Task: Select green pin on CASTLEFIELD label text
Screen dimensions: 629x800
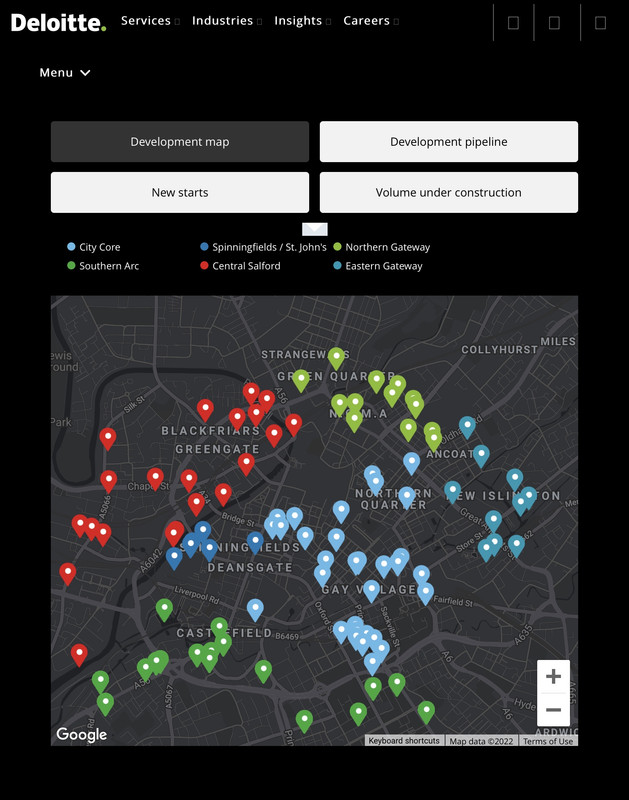Action: click(x=219, y=630)
